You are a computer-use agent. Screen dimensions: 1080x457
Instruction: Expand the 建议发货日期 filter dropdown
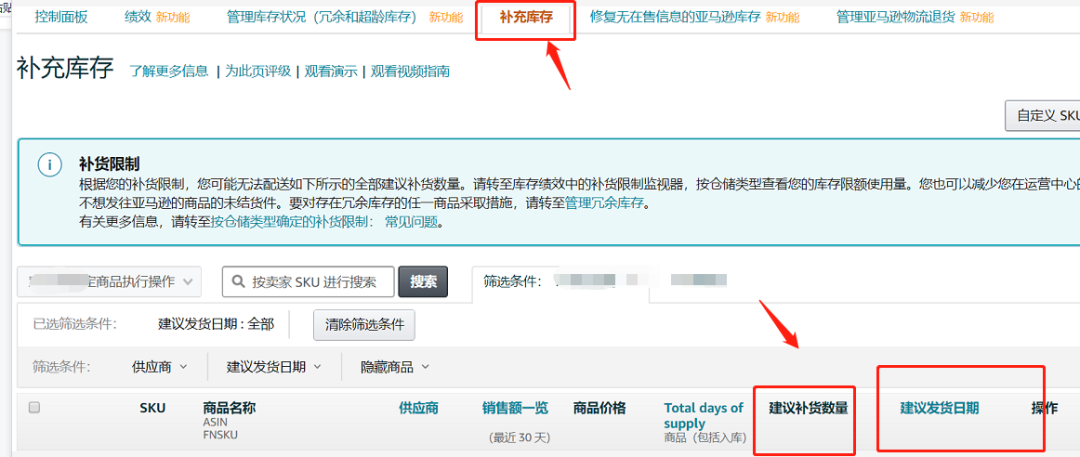tap(273, 367)
